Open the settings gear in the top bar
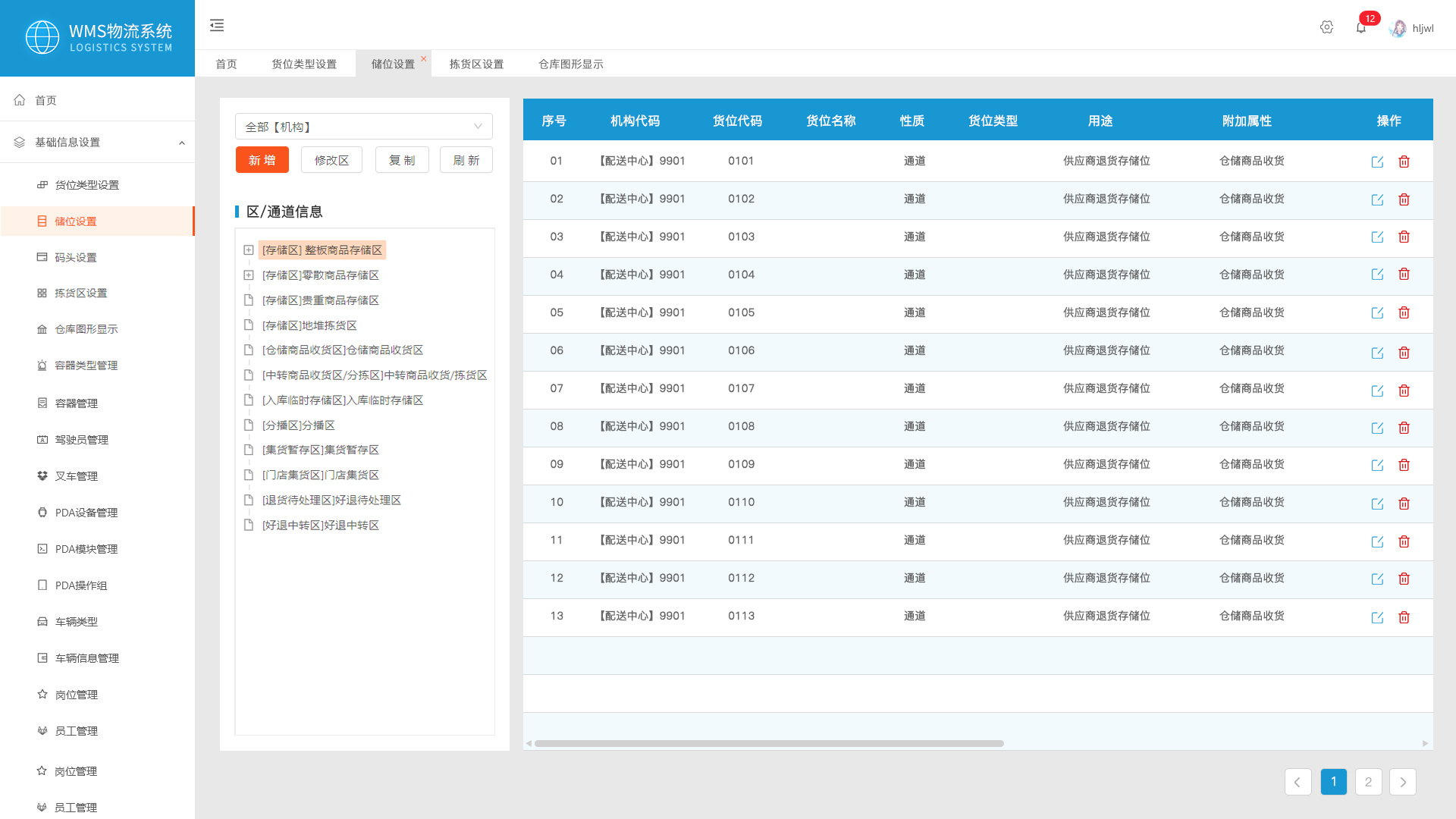 pyautogui.click(x=1326, y=27)
